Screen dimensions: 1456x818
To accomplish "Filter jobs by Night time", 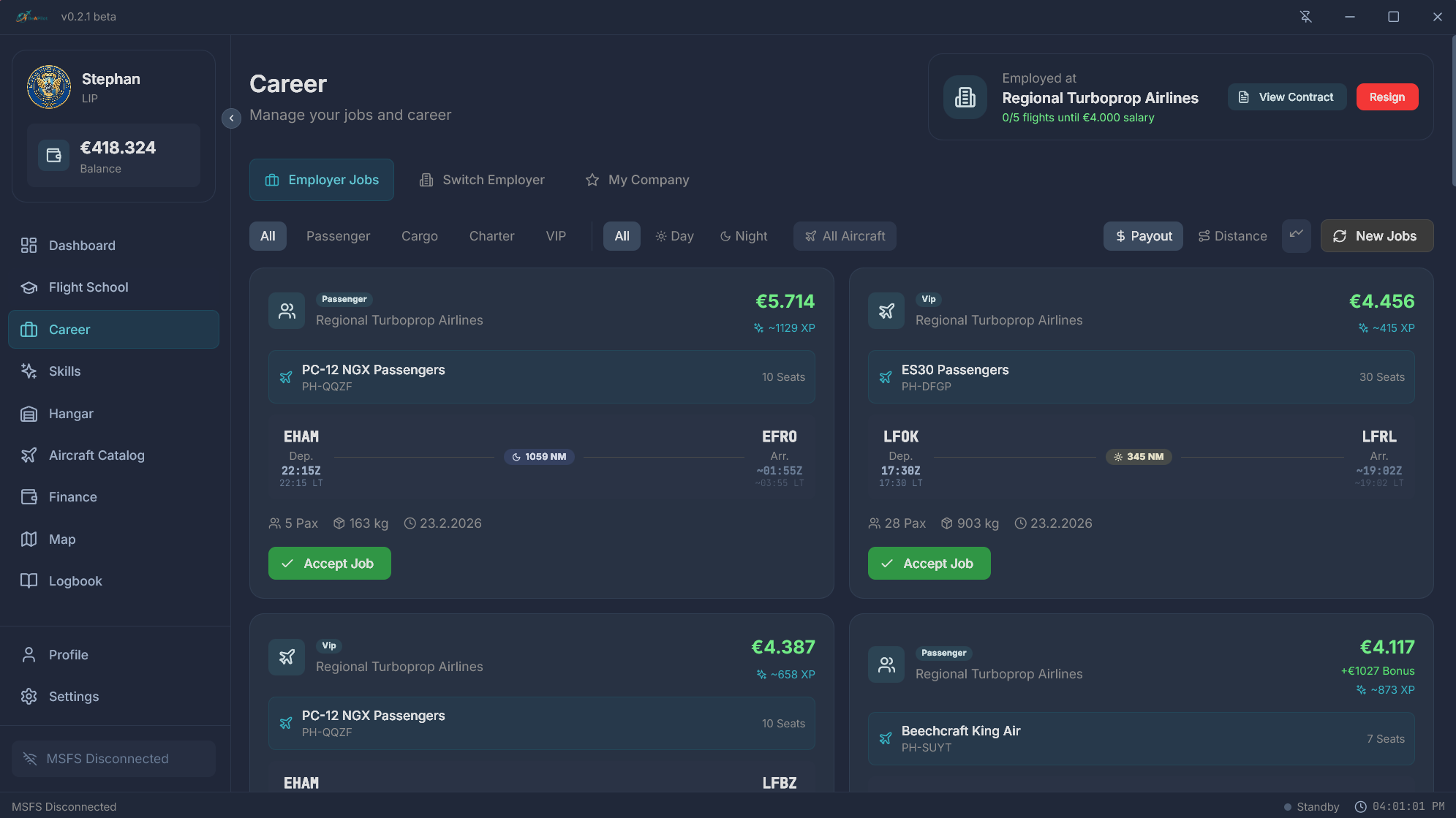I will pos(744,236).
